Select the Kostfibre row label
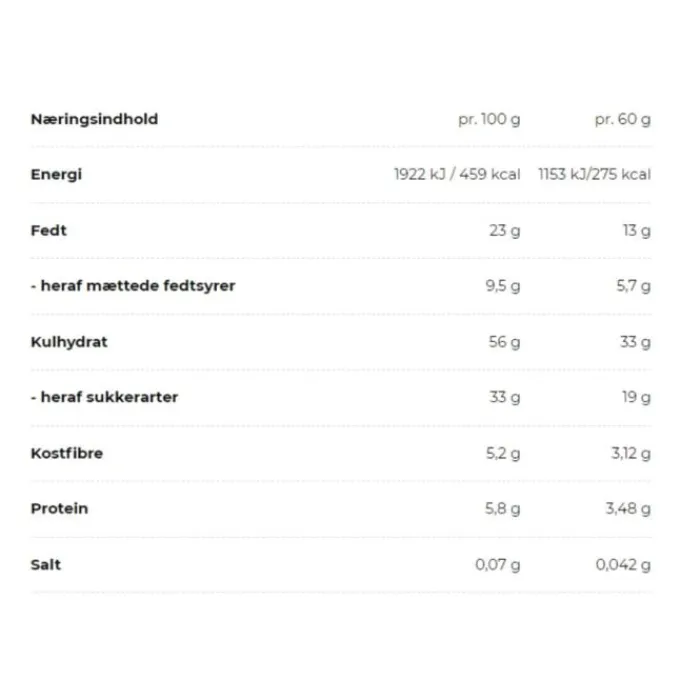Image resolution: width=700 pixels, height=700 pixels. (67, 453)
